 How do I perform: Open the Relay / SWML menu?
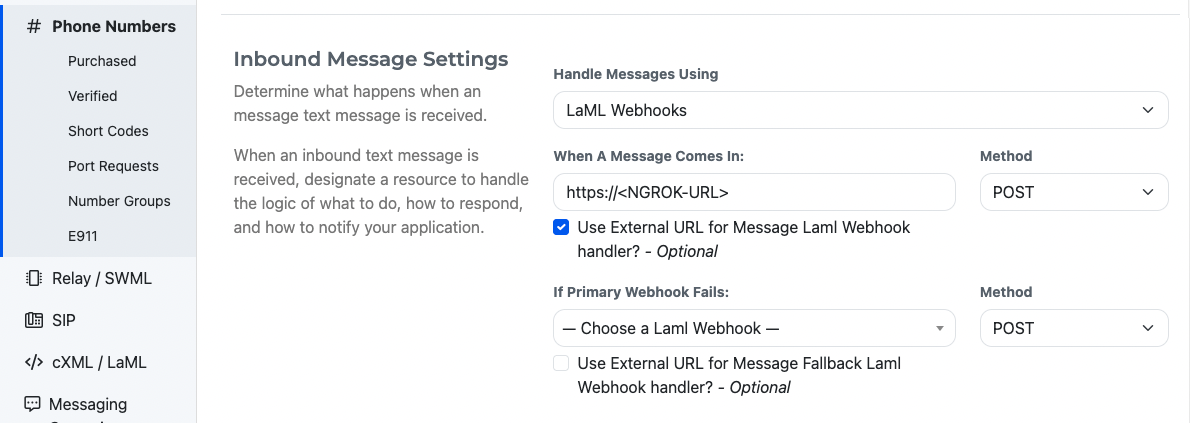point(102,278)
